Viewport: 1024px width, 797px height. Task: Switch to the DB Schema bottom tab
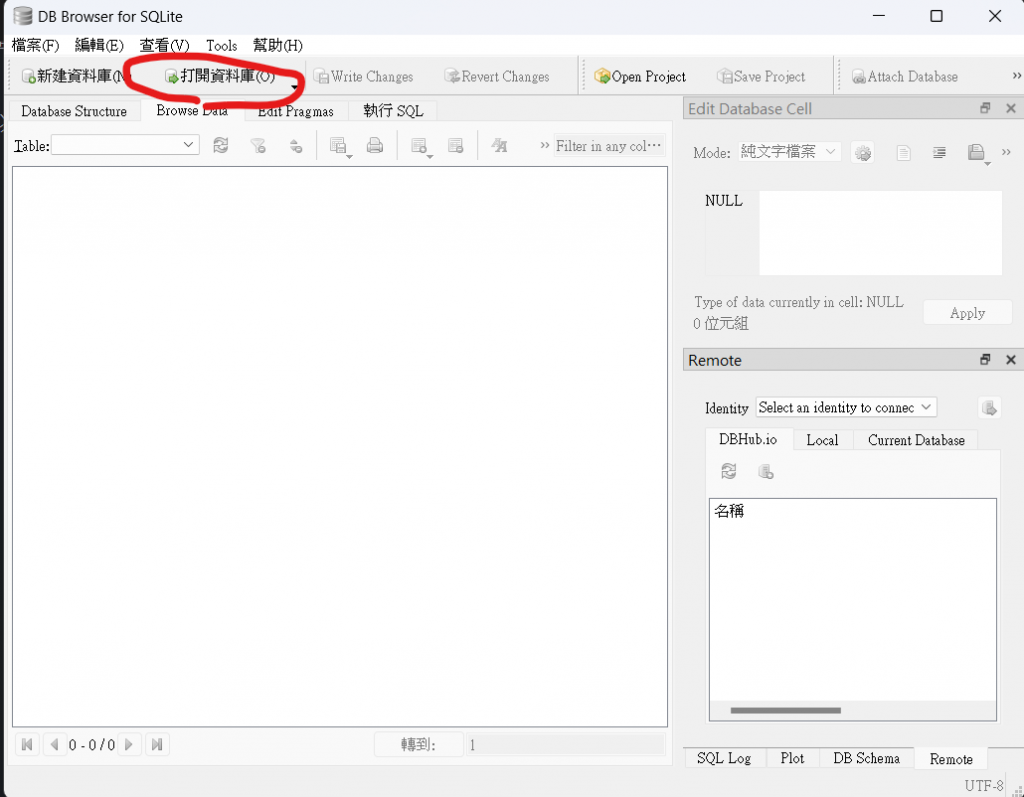tap(866, 758)
